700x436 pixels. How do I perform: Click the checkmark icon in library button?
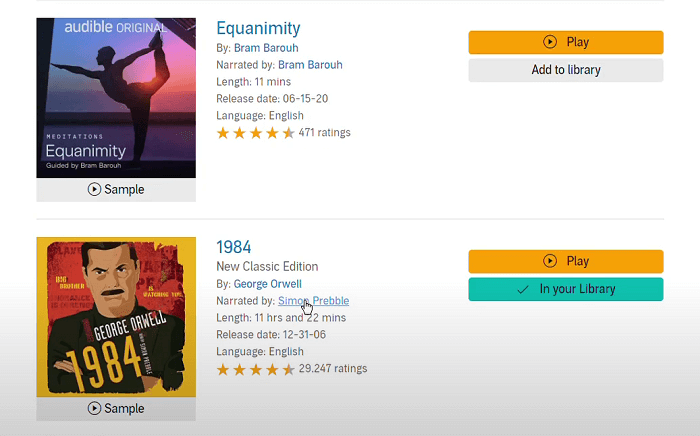(x=522, y=289)
